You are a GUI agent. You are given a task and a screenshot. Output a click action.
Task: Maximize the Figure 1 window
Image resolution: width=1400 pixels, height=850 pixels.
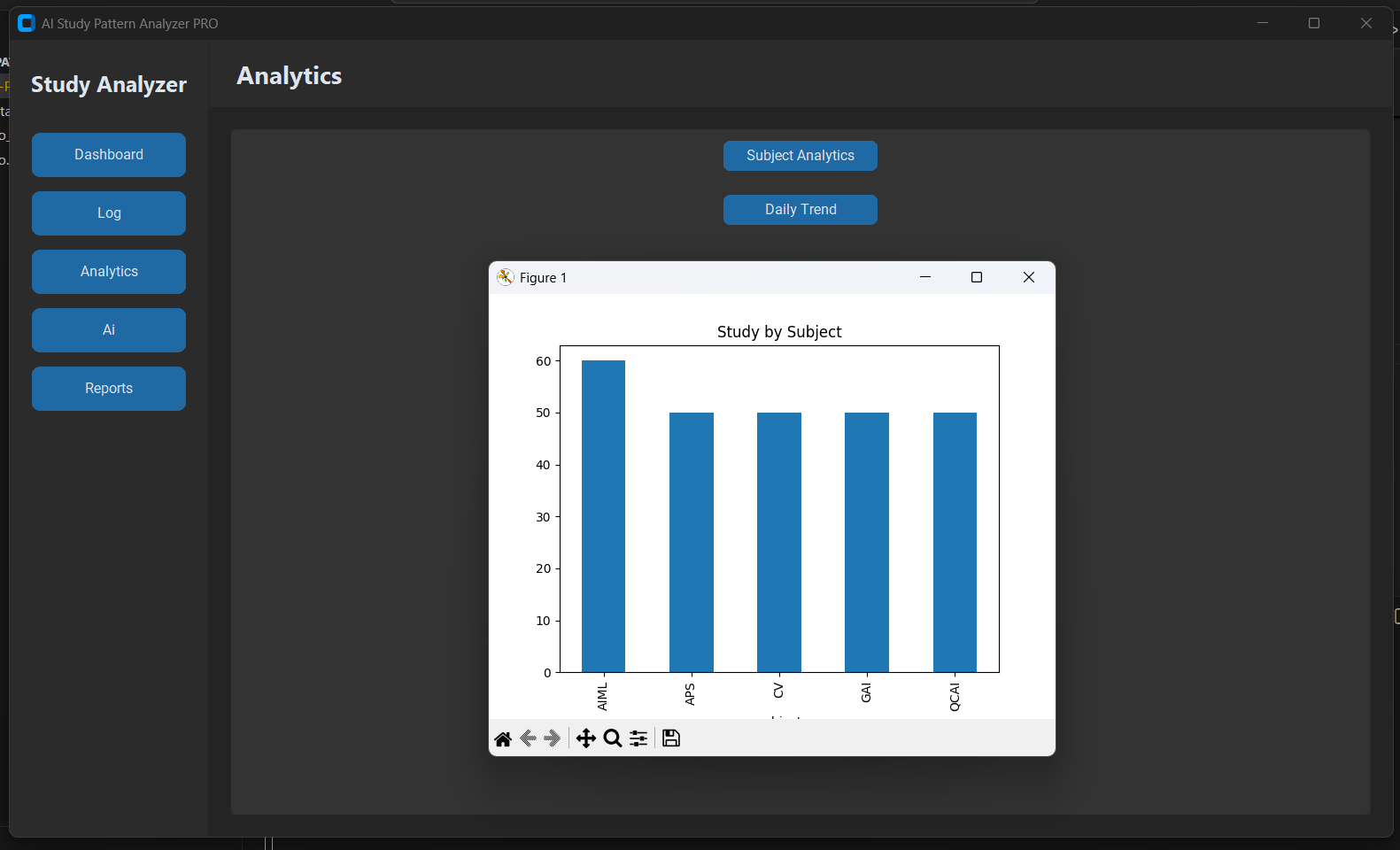point(977,277)
